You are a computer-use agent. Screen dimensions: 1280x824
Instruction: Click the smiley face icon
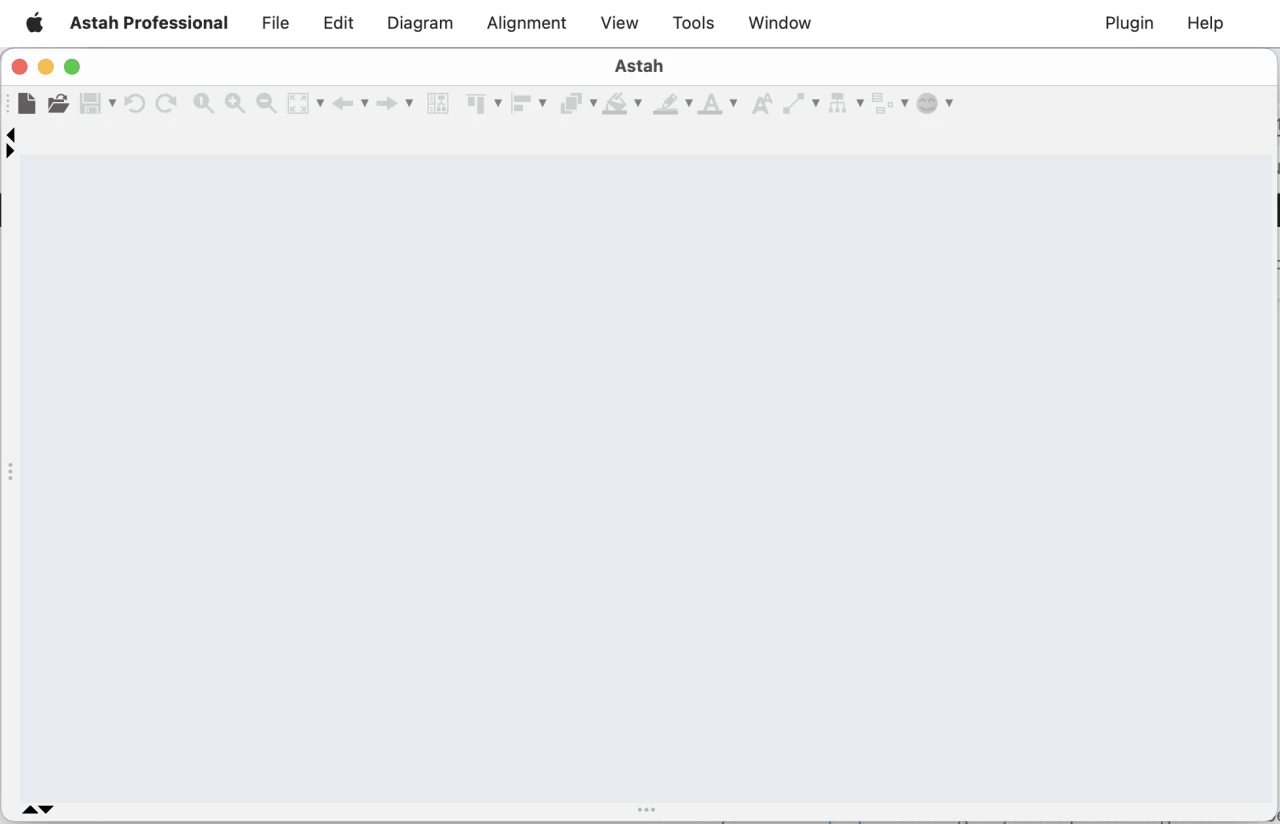pyautogui.click(x=928, y=103)
